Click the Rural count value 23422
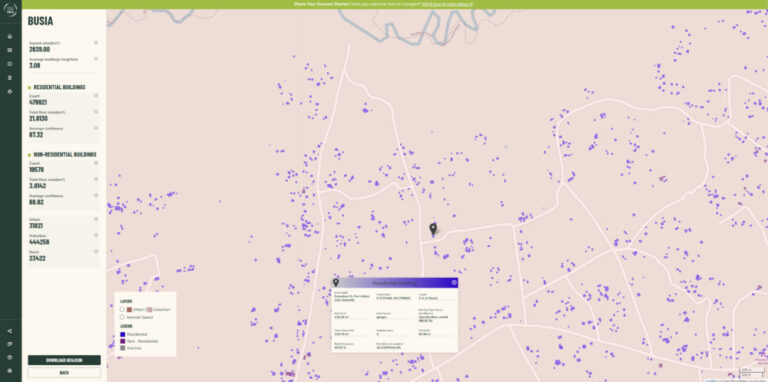The width and height of the screenshot is (768, 382). 37,258
